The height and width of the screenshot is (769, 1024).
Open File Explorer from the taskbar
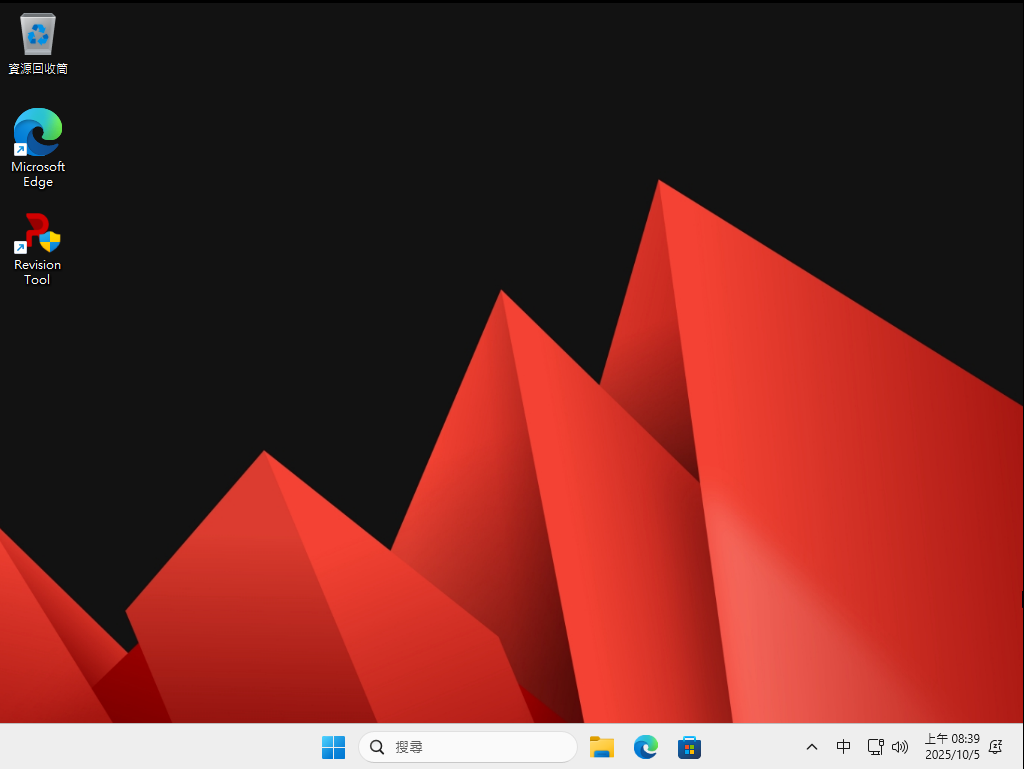click(x=601, y=747)
